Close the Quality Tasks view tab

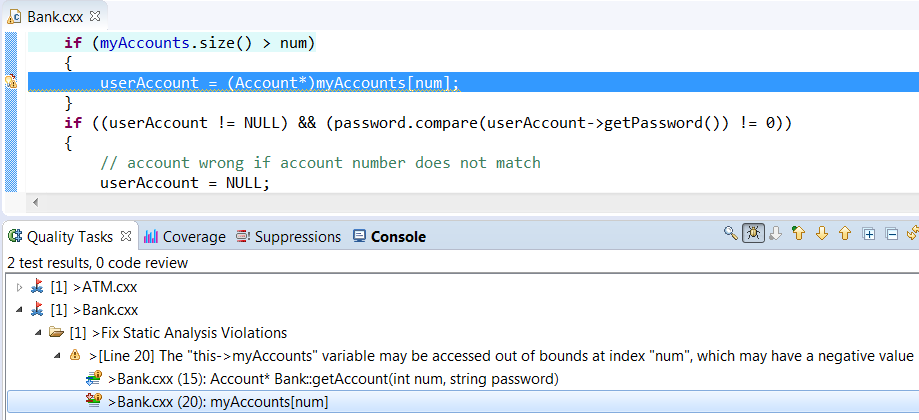coord(125,236)
